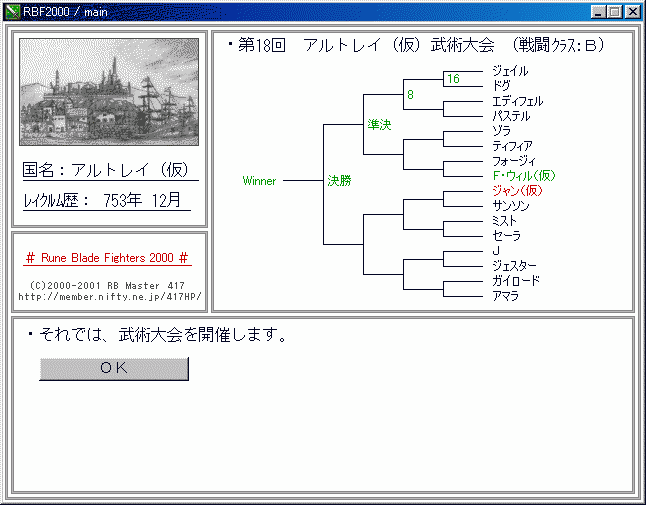Click the round-of-16 box label
Viewport: 646px width, 505px height.
coord(453,79)
